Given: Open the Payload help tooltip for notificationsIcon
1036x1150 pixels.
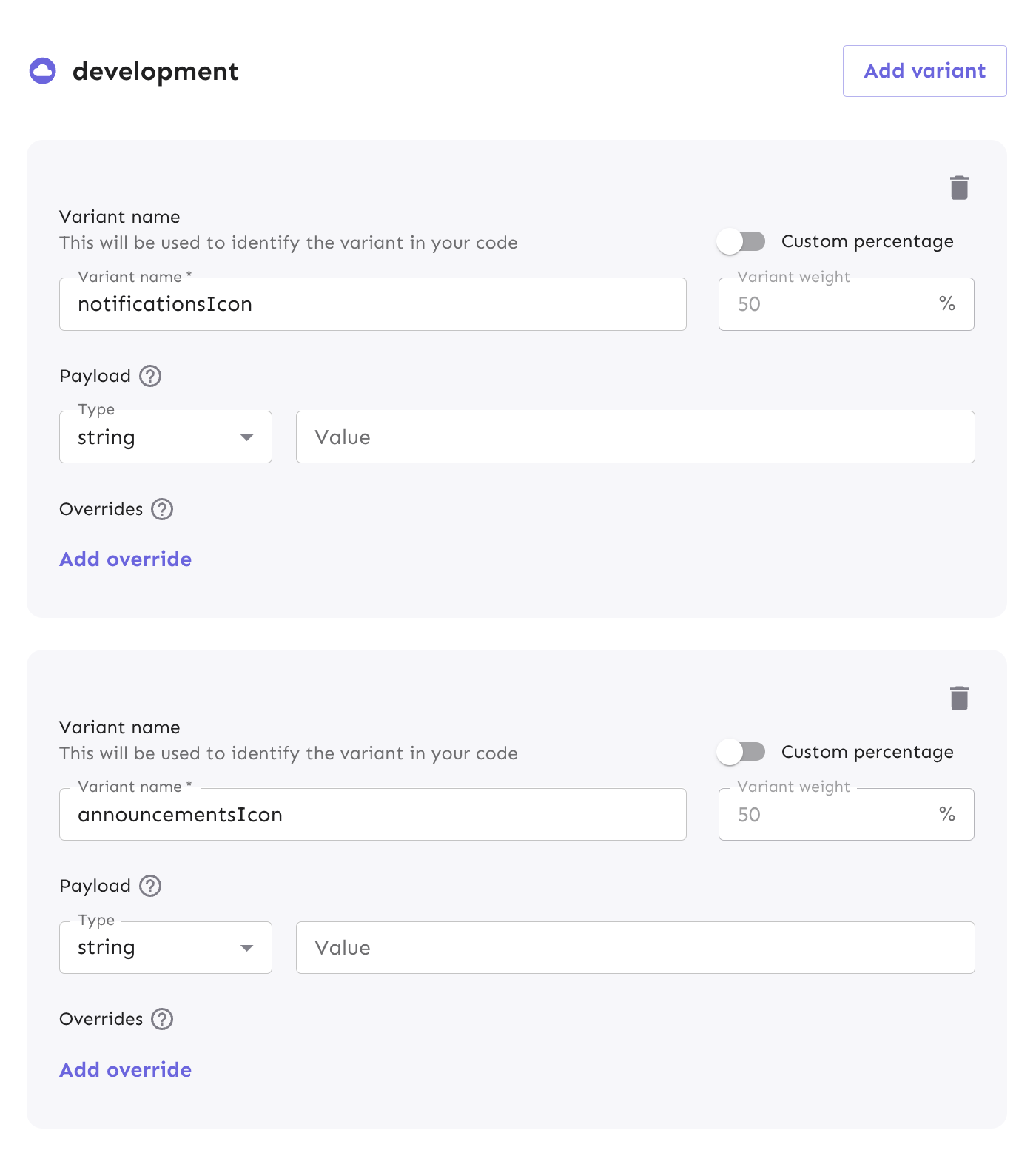Looking at the screenshot, I should pyautogui.click(x=150, y=377).
